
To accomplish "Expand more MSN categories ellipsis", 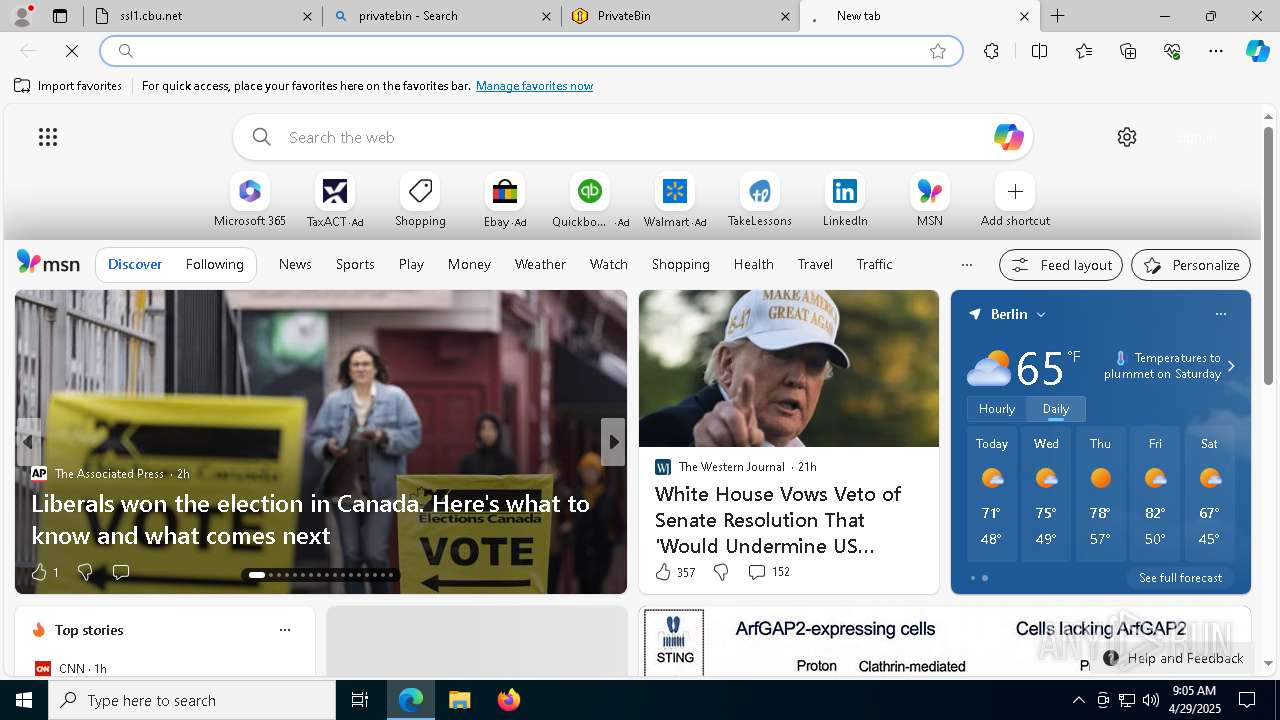I will point(966,265).
